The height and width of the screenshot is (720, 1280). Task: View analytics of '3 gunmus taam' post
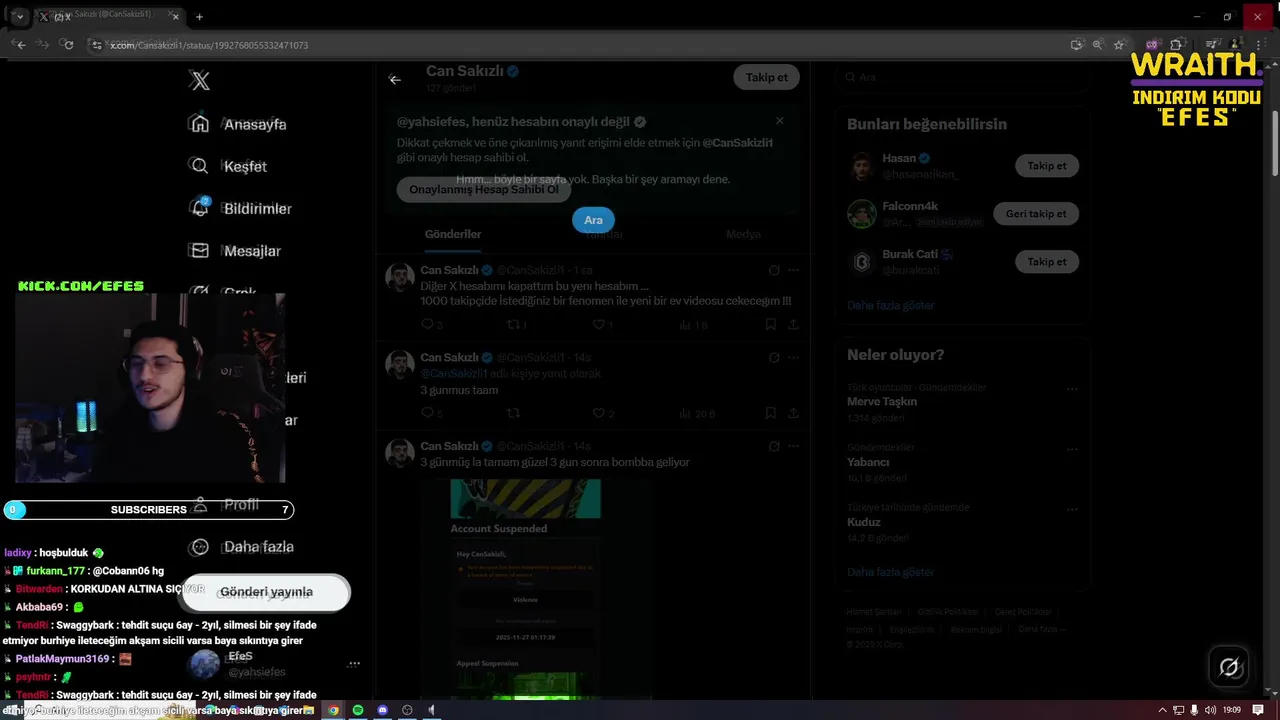pos(696,413)
